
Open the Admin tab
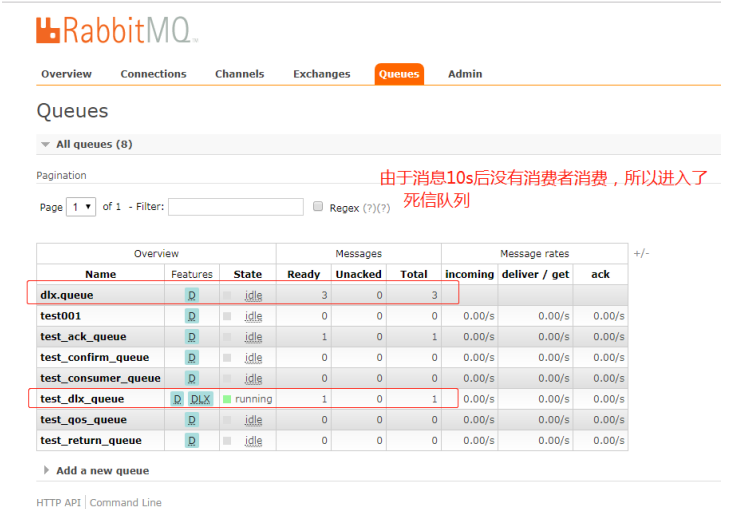(x=465, y=74)
